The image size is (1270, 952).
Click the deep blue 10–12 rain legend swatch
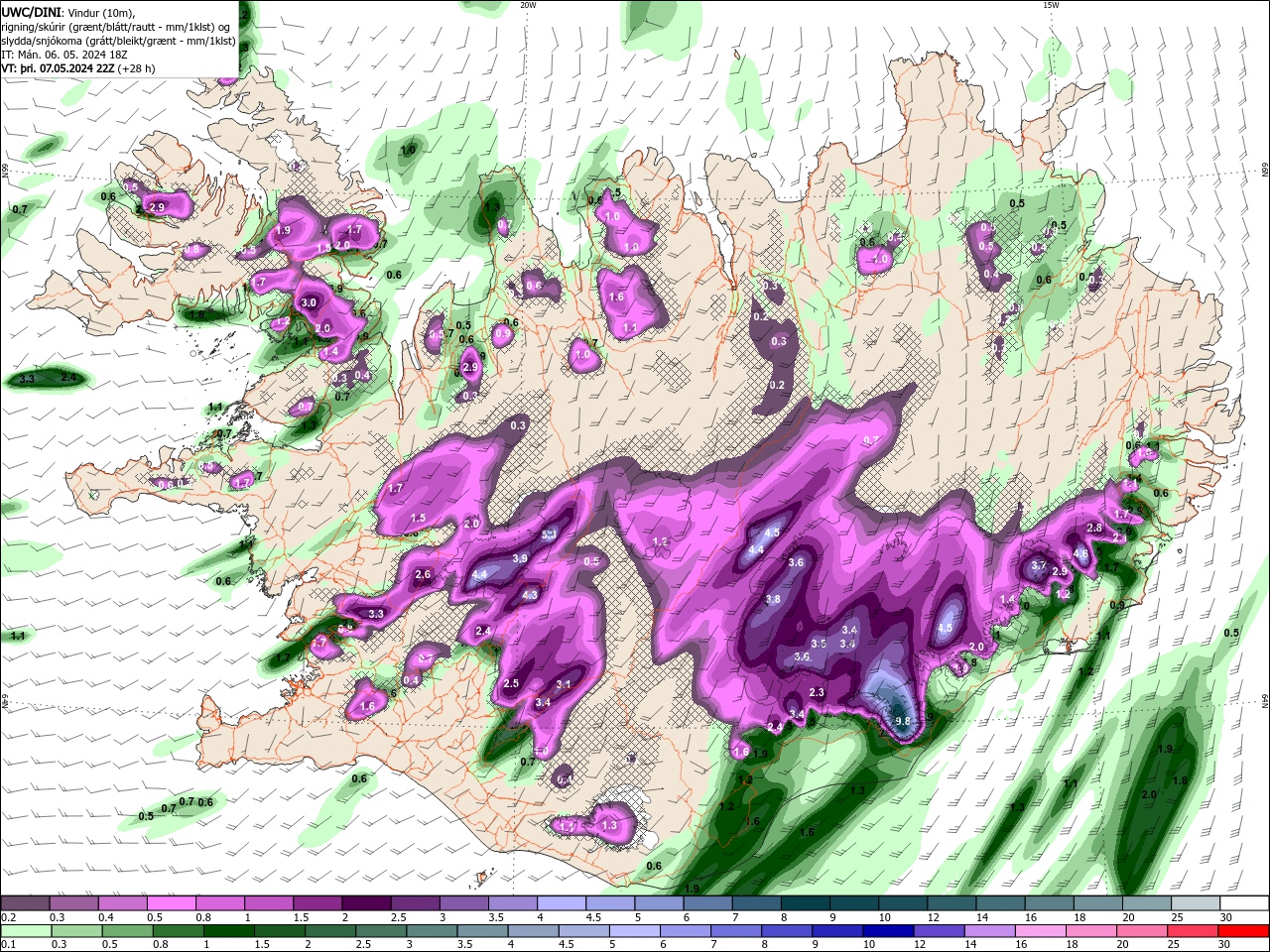point(889,931)
